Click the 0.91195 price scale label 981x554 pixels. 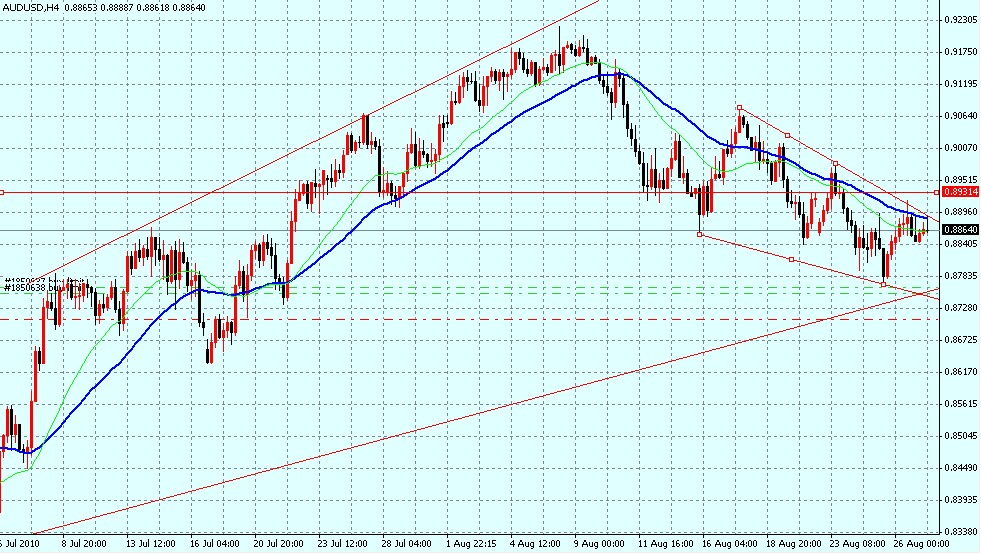pos(960,83)
